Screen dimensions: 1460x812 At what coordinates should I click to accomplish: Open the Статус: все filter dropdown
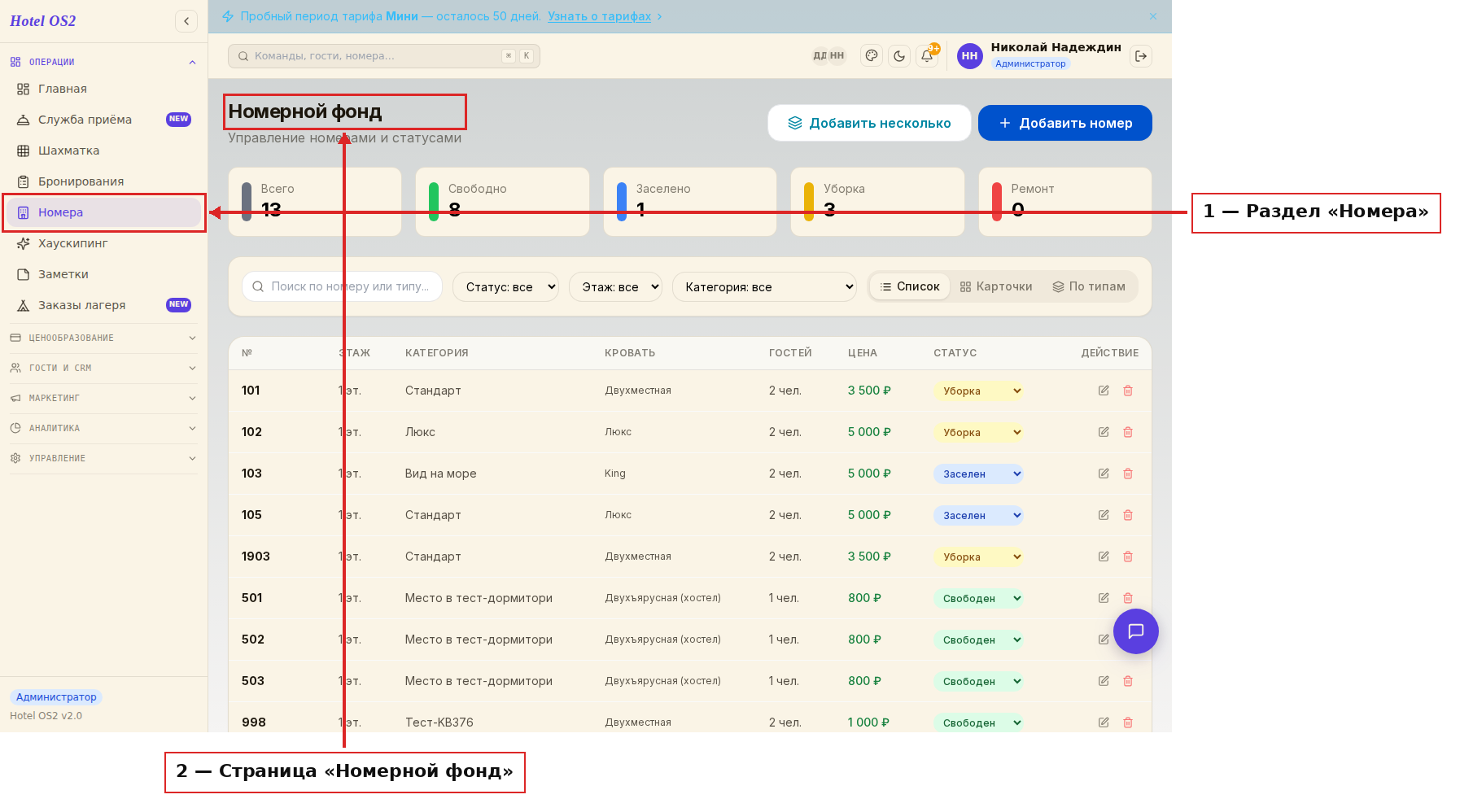coord(505,286)
